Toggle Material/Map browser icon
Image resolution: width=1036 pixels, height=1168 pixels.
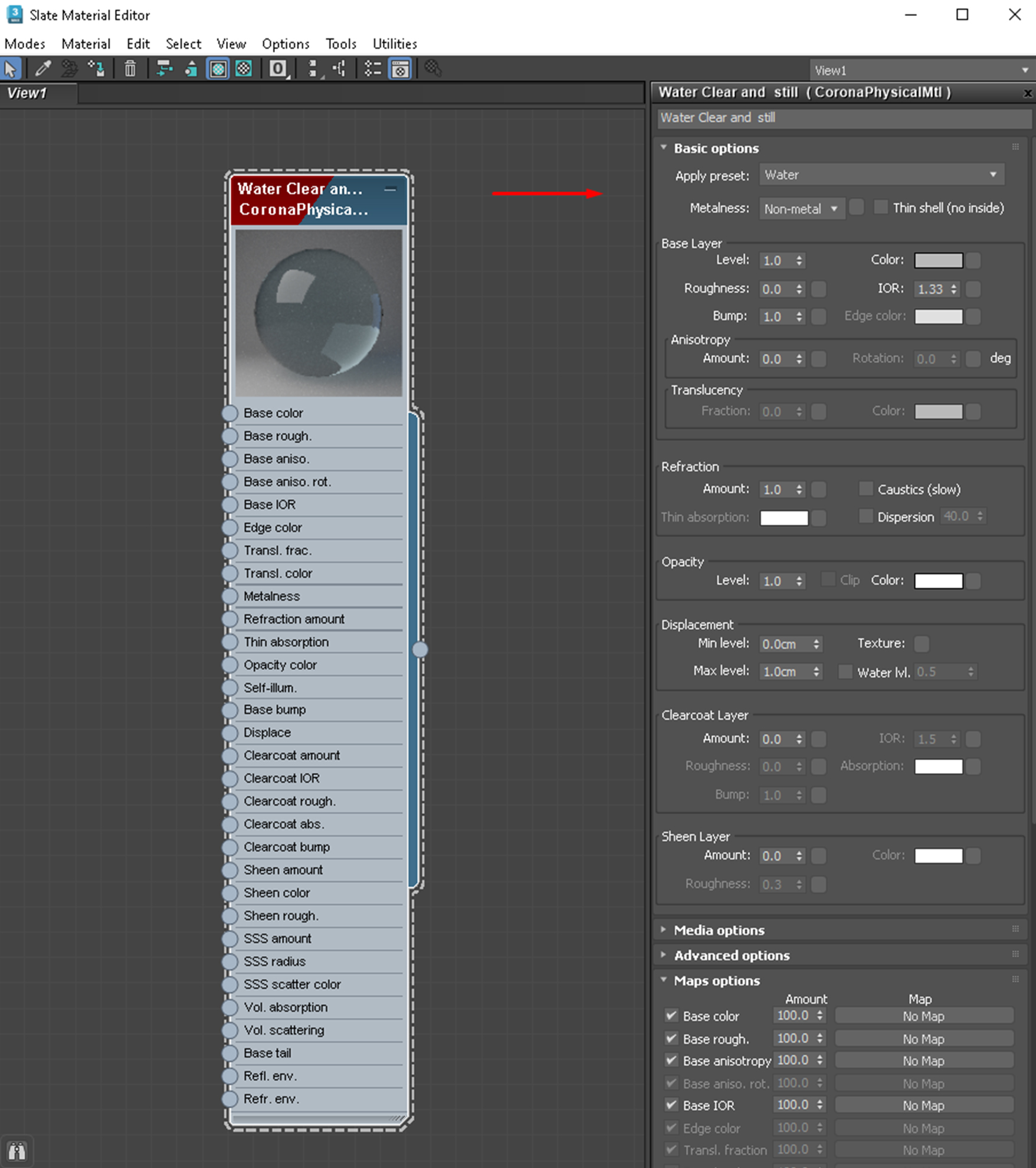point(372,69)
